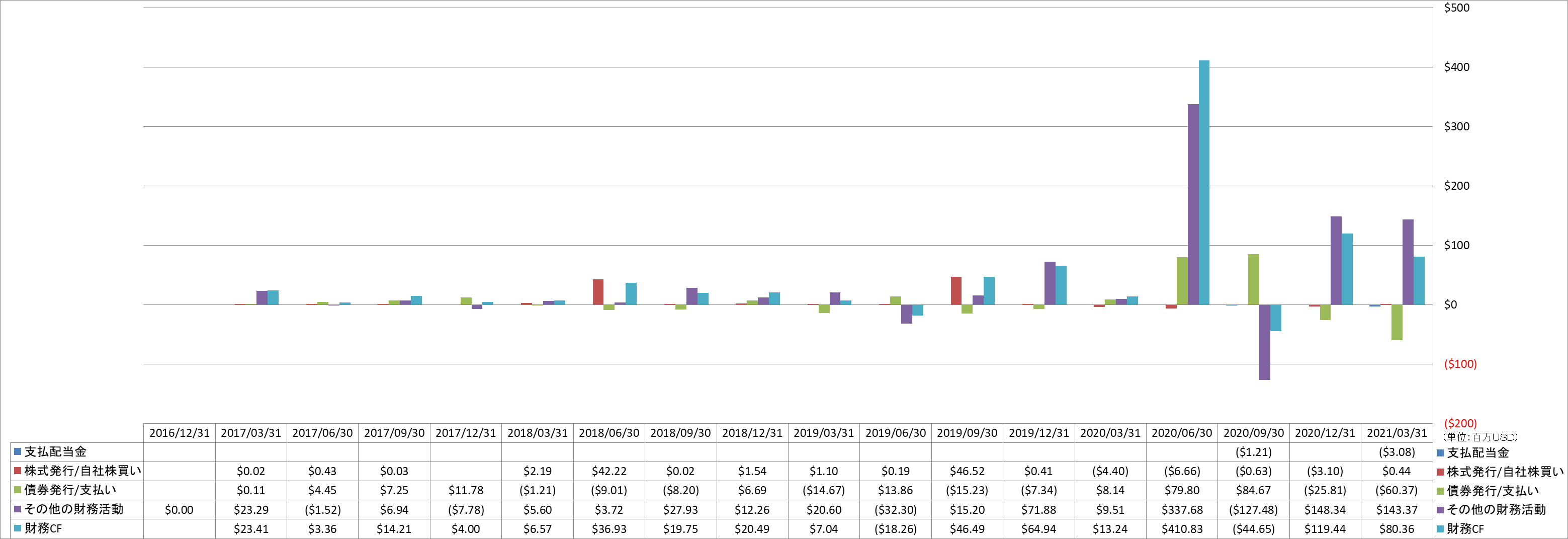Image resolution: width=1568 pixels, height=539 pixels.
Task: Click the tallest teal bar for 2020/06/30
Action: click(x=1204, y=183)
